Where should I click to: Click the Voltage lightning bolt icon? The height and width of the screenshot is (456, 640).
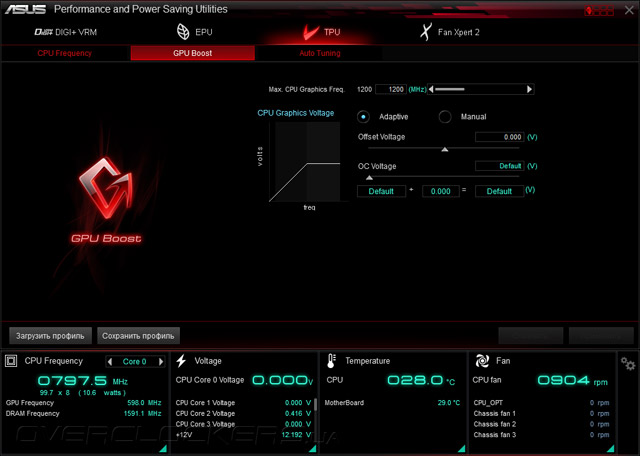181,361
